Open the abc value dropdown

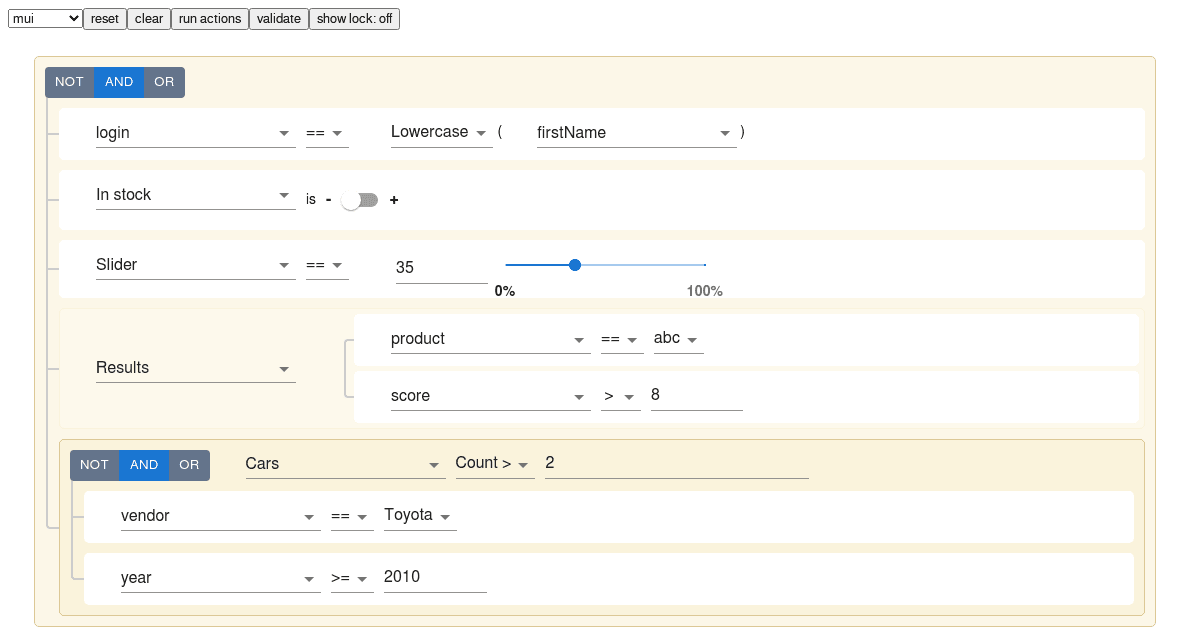click(x=678, y=339)
